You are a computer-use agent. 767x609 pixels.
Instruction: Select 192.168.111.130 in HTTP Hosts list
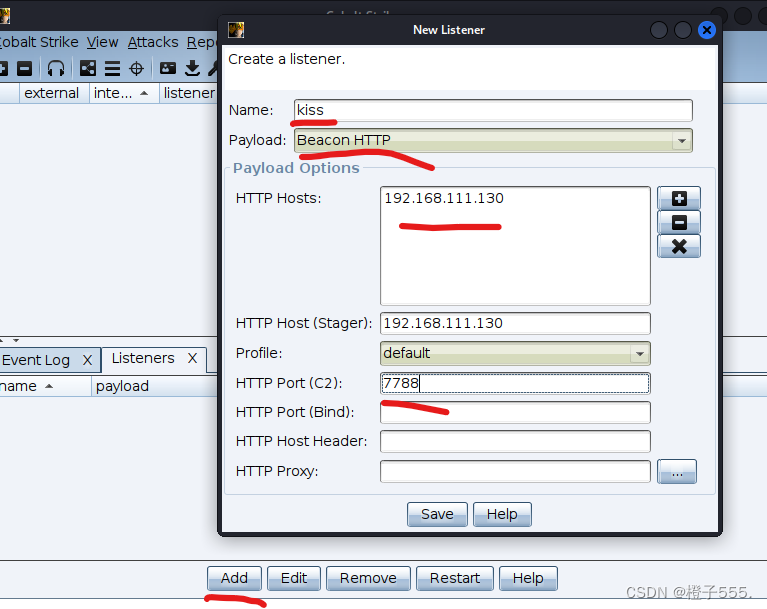pos(444,198)
